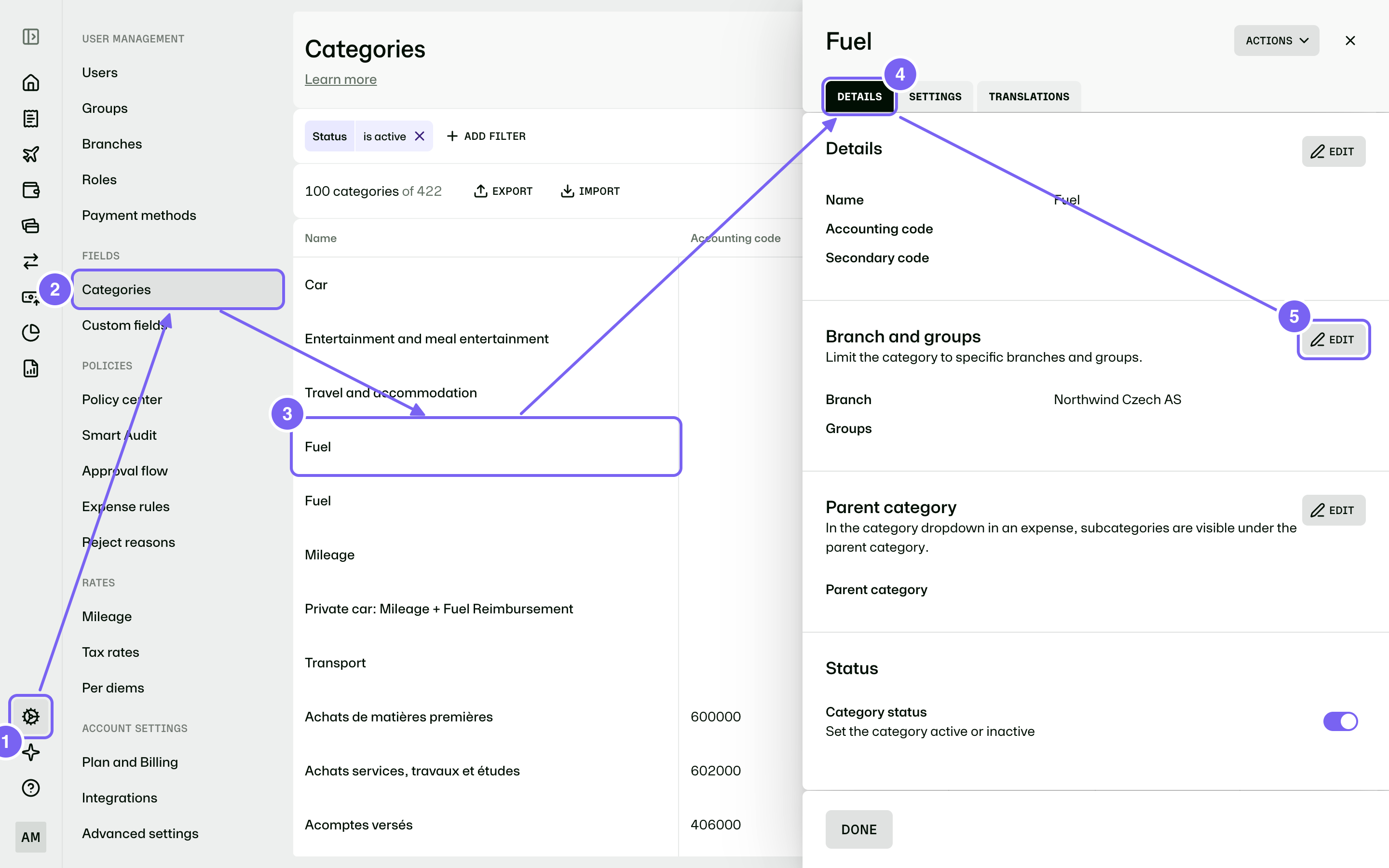Viewport: 1389px width, 868px height.
Task: Open the cards icon in the sidebar
Action: pyautogui.click(x=30, y=225)
